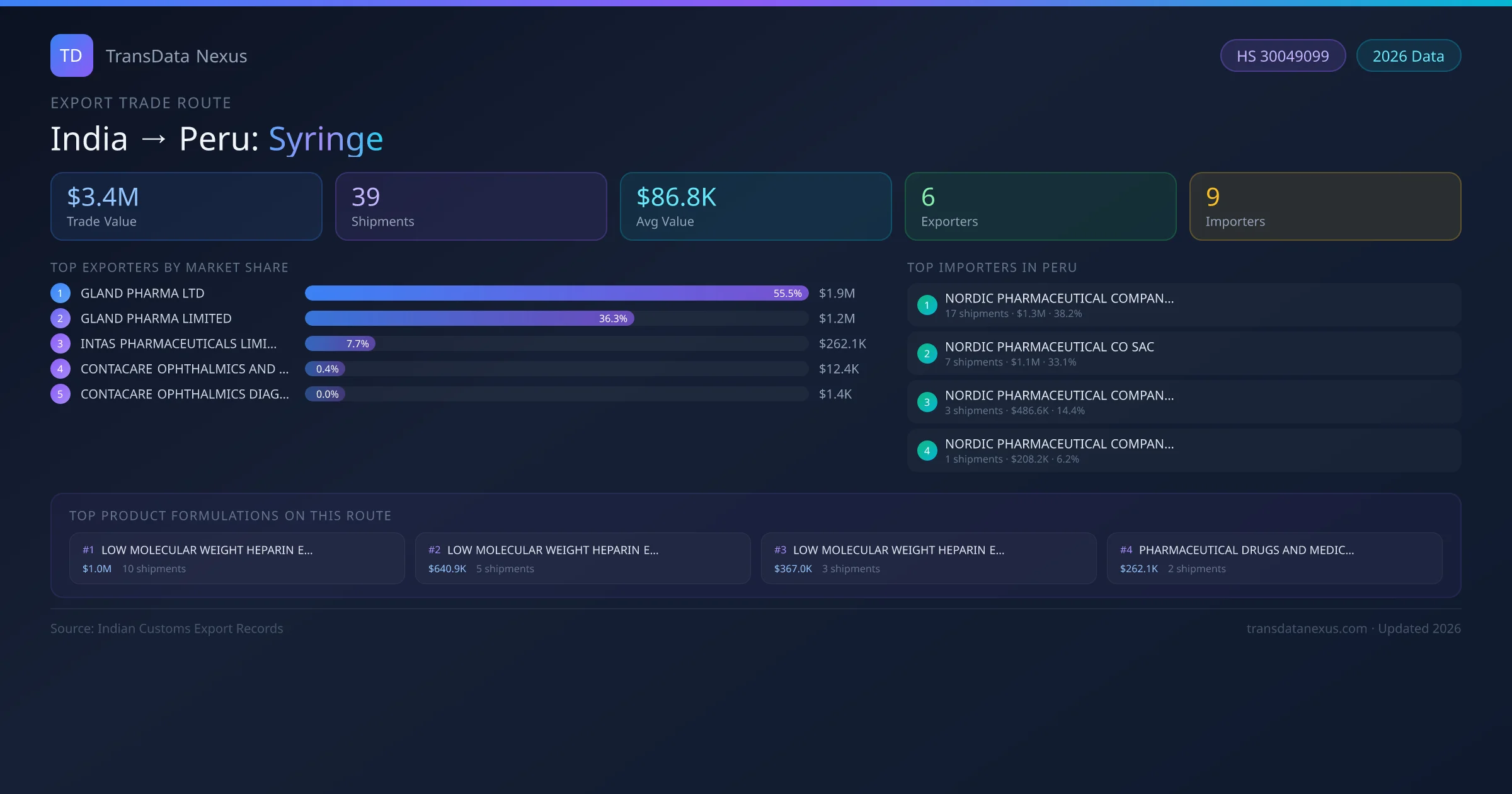Select the 2026 Data pill tag

coord(1408,56)
